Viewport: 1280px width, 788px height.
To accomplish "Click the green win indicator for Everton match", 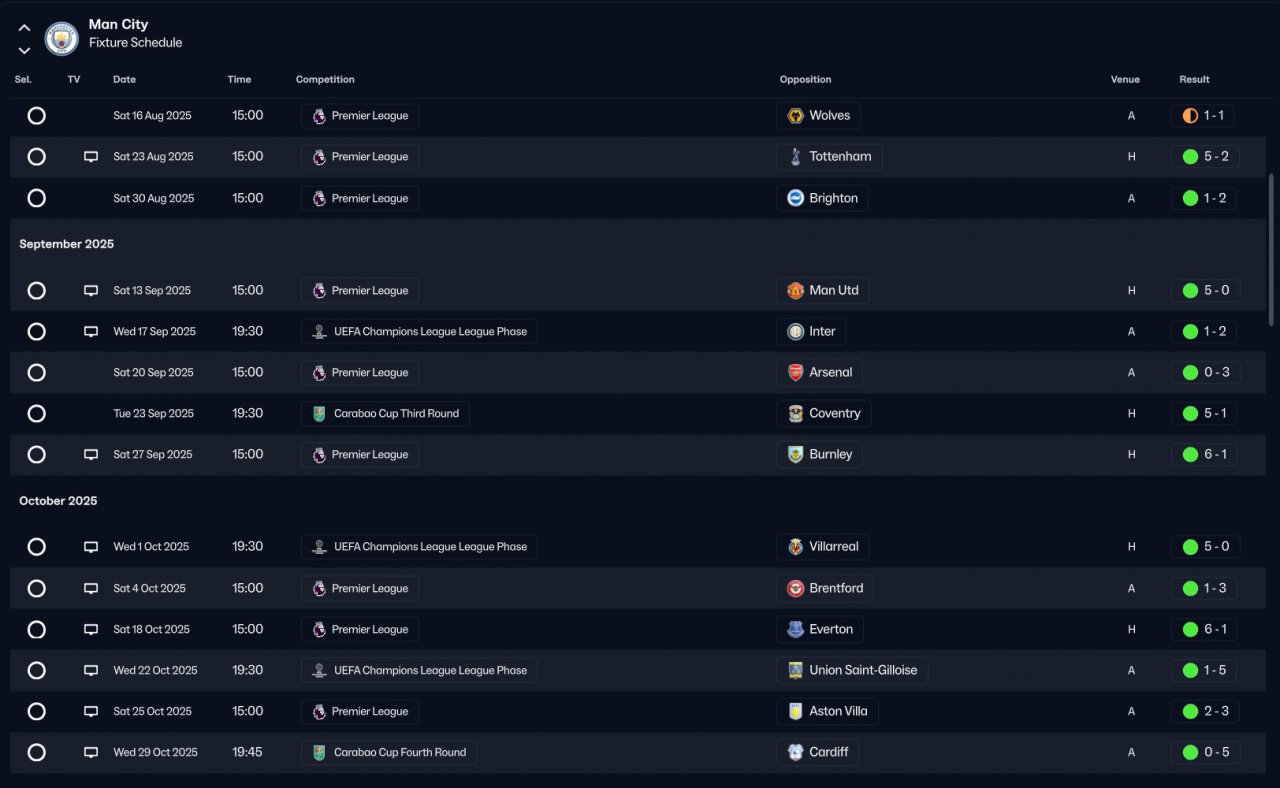I will pyautogui.click(x=1190, y=630).
